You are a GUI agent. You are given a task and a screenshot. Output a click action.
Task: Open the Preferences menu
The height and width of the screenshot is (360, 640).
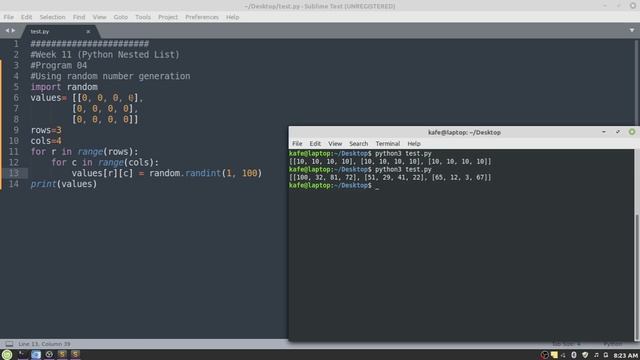click(x=202, y=17)
